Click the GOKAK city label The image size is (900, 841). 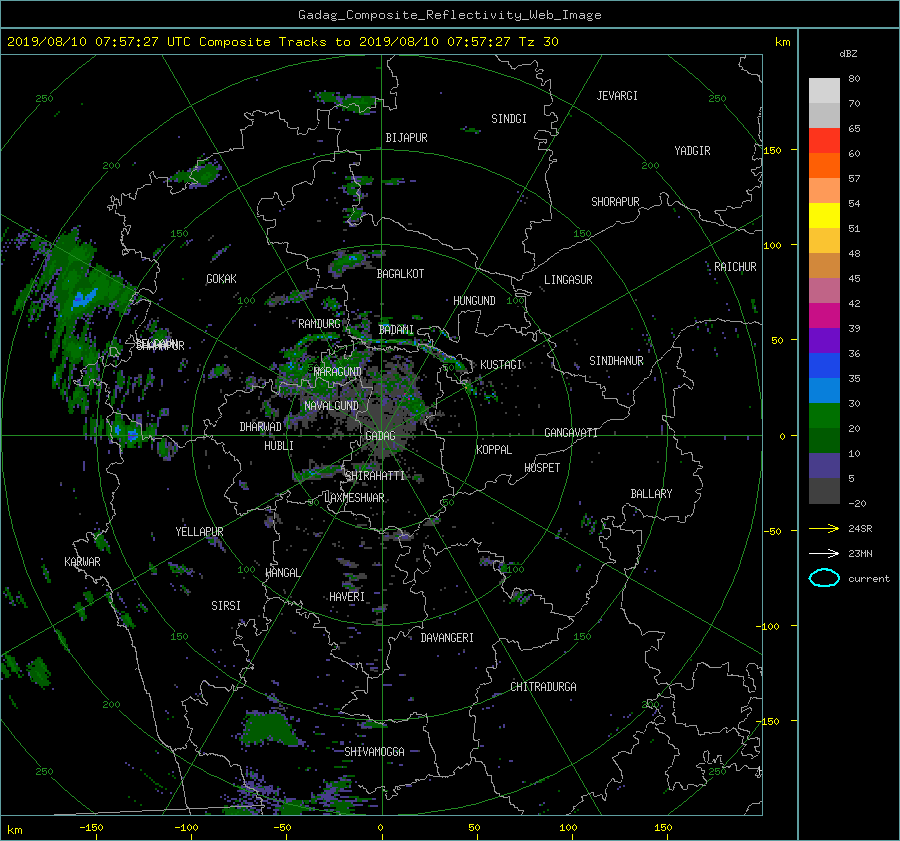click(221, 279)
